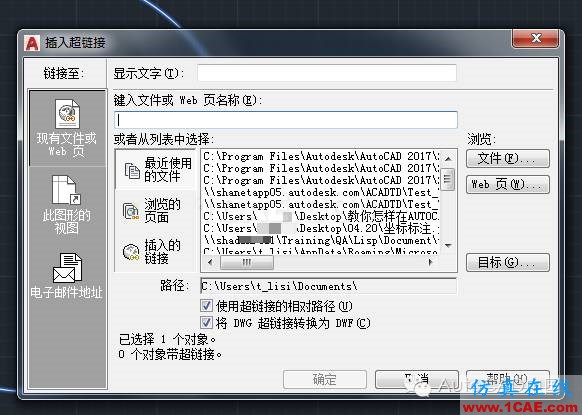
Task: Choose the view of this drawing icon
Action: (x=66, y=190)
